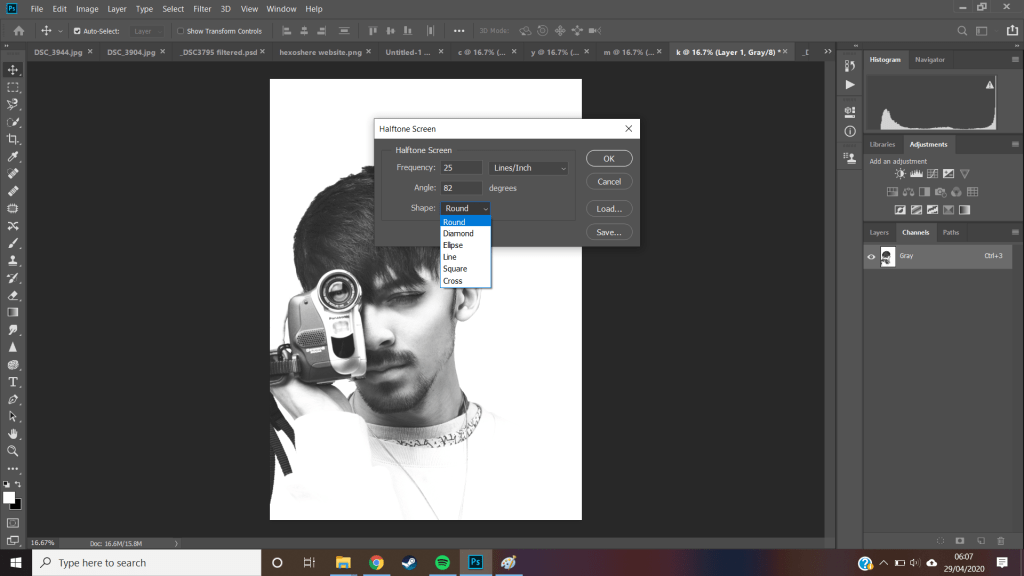Pick the Eyedropper tool
Viewport: 1024px width, 576px height.
click(x=13, y=157)
